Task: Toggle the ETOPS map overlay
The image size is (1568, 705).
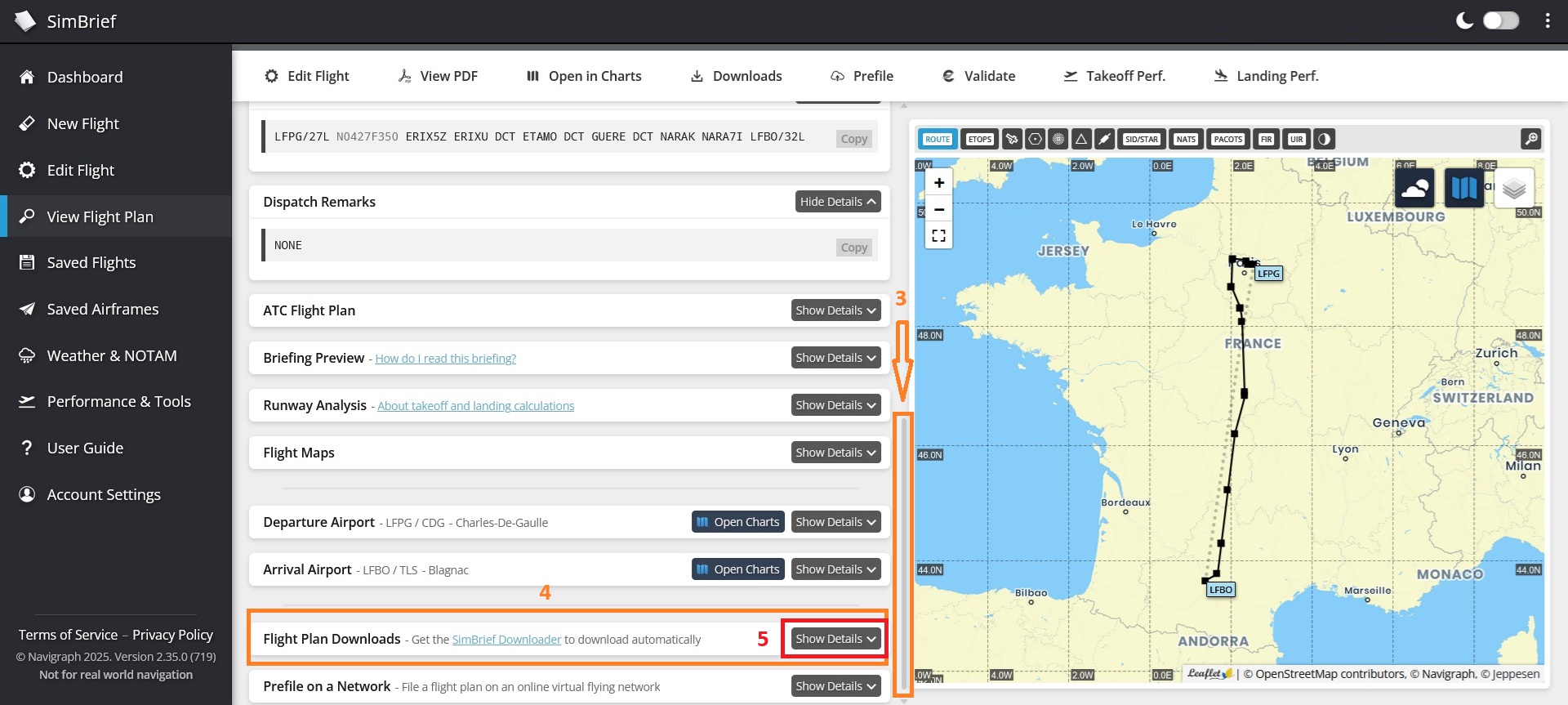Action: coord(979,139)
